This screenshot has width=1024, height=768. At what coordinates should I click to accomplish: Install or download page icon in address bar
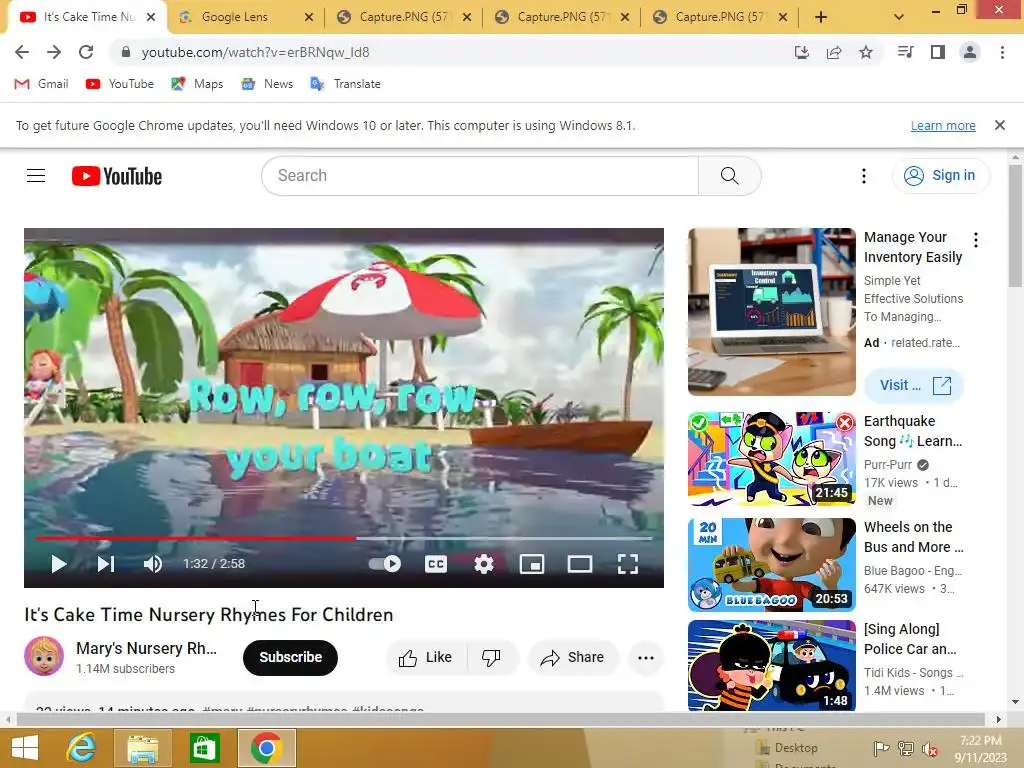tap(801, 52)
